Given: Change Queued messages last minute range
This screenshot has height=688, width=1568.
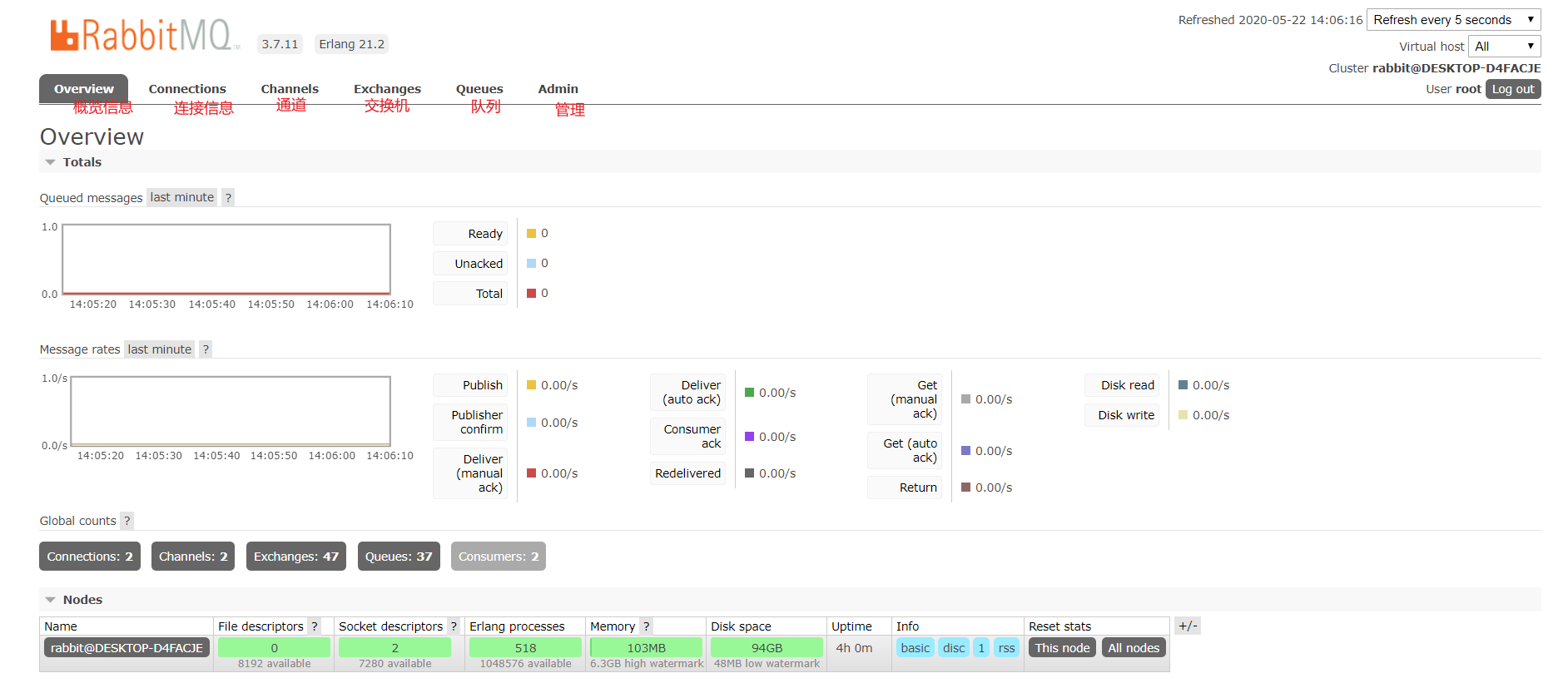Looking at the screenshot, I should (182, 197).
